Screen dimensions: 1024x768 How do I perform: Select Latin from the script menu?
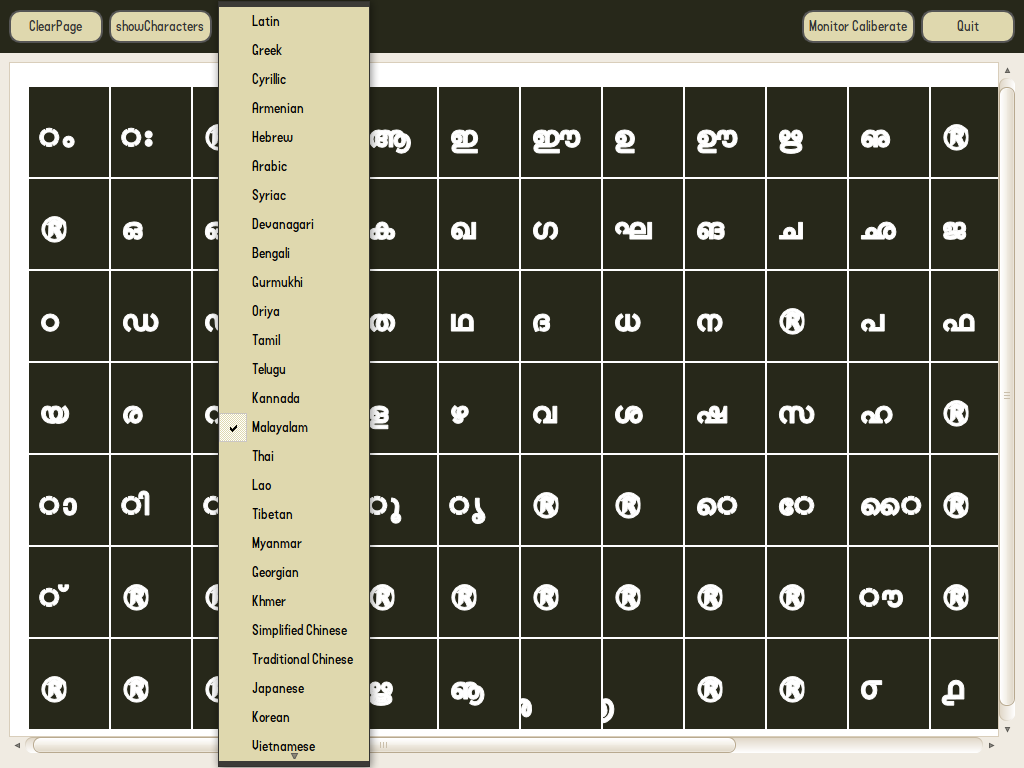(266, 21)
